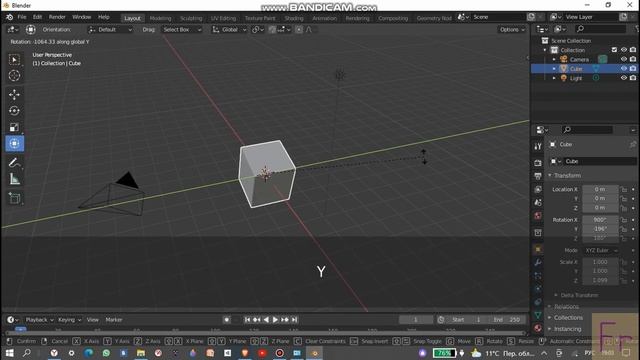Hide the Cube in viewport via eye
The image size is (640, 360).
pos(624,69)
